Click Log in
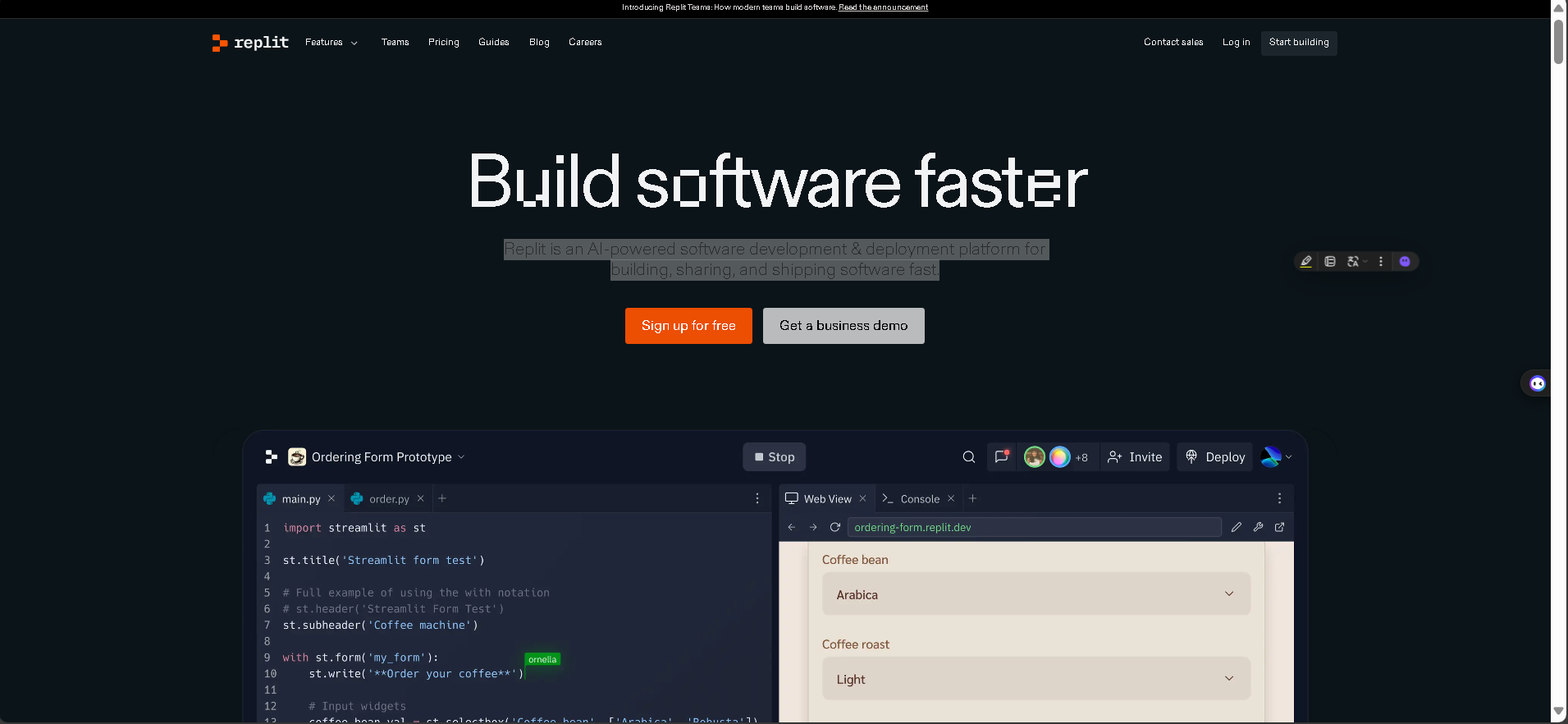Viewport: 1568px width, 724px height. (1236, 43)
